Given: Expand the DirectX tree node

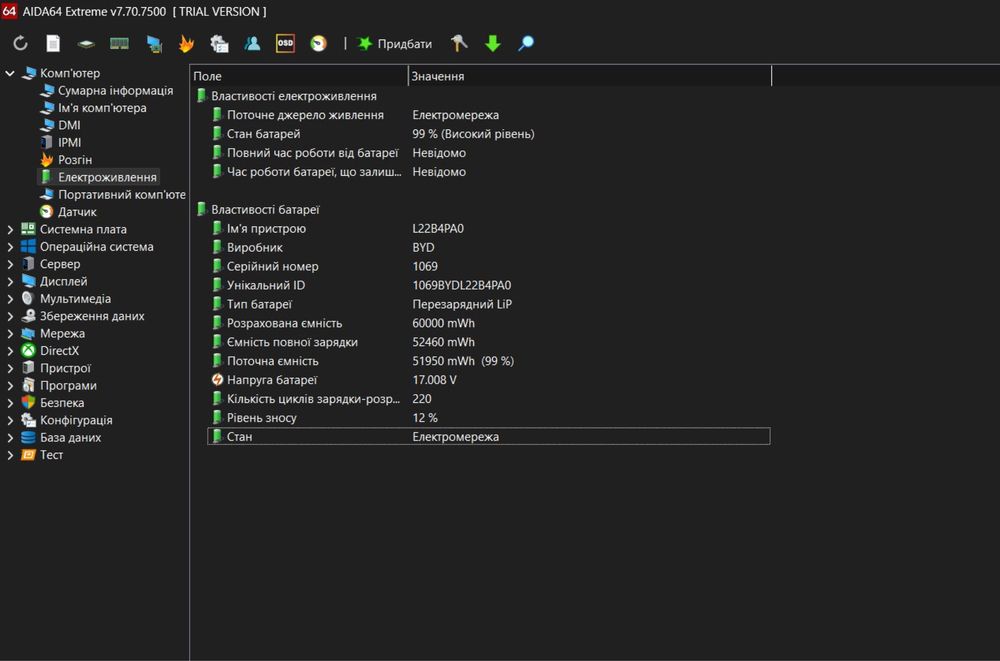Looking at the screenshot, I should tap(10, 350).
